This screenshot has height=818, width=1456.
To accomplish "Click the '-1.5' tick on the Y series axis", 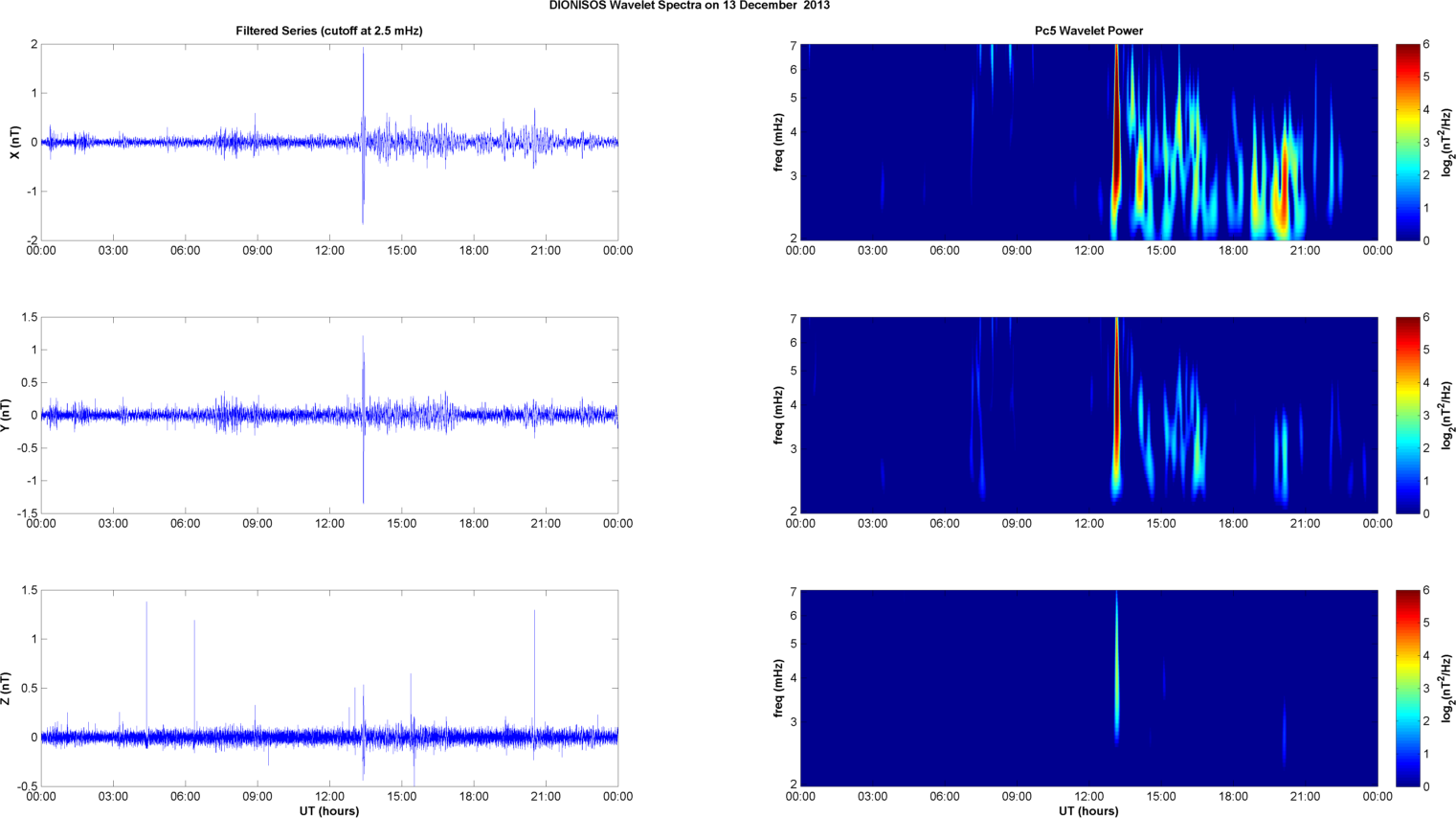I will 28,513.
